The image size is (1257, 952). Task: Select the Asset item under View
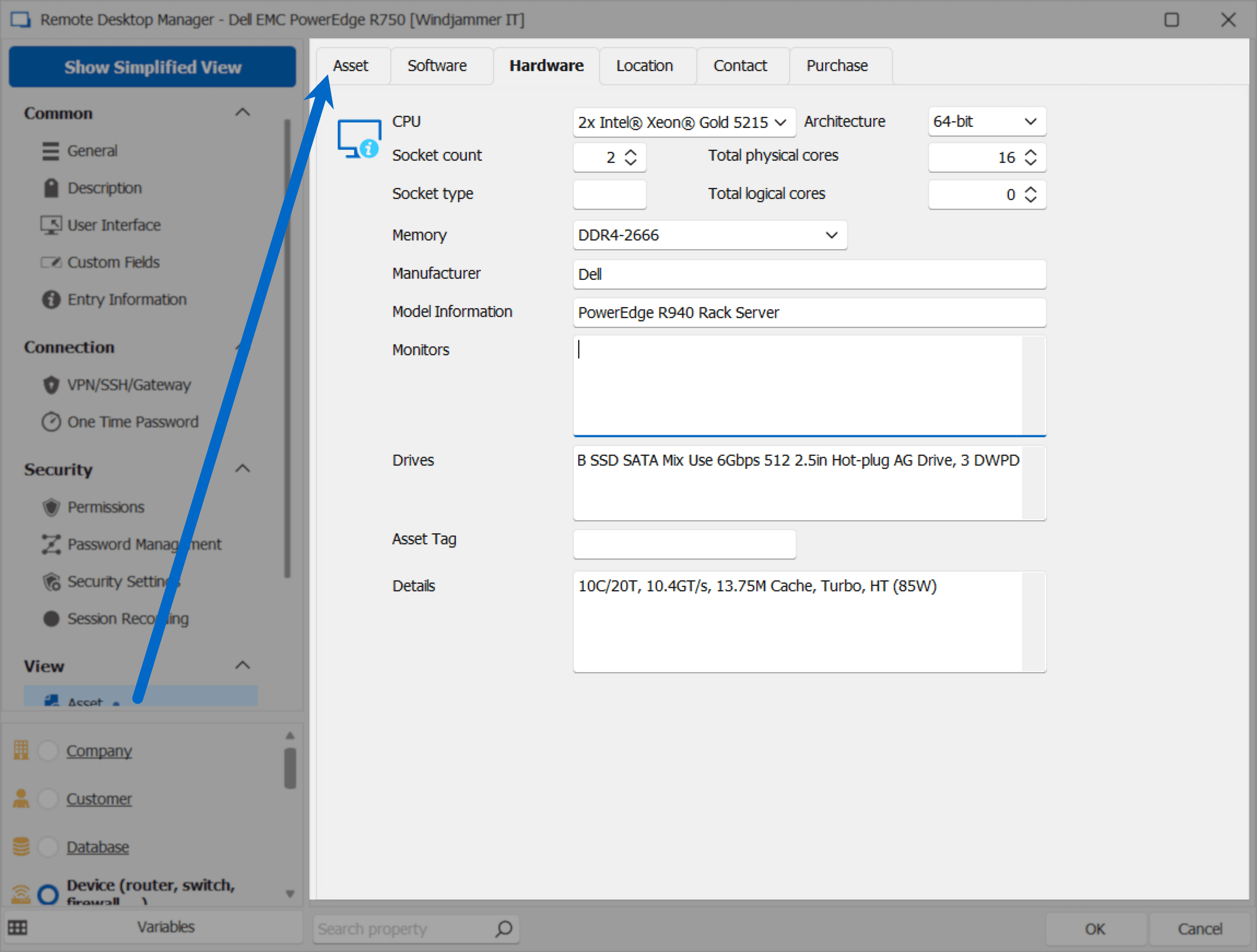pos(140,696)
